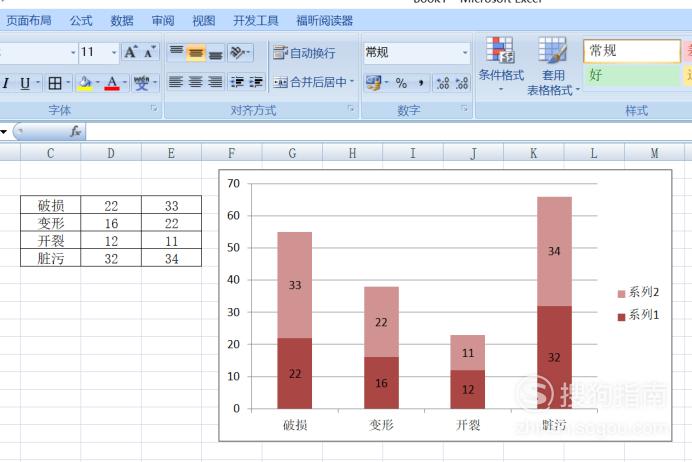Open the 常规 number format dropdown
This screenshot has height=462, width=692.
tap(465, 53)
